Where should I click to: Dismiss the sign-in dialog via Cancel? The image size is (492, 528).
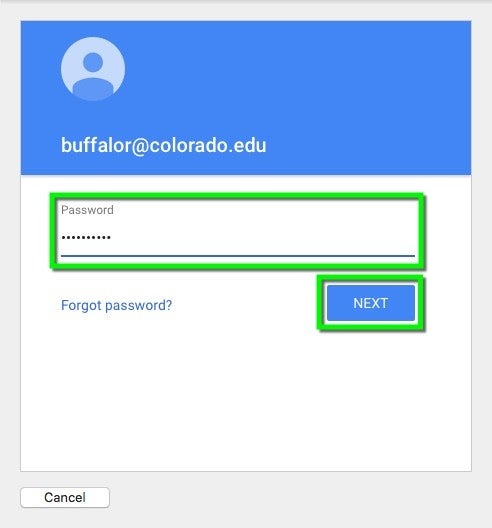[65, 497]
